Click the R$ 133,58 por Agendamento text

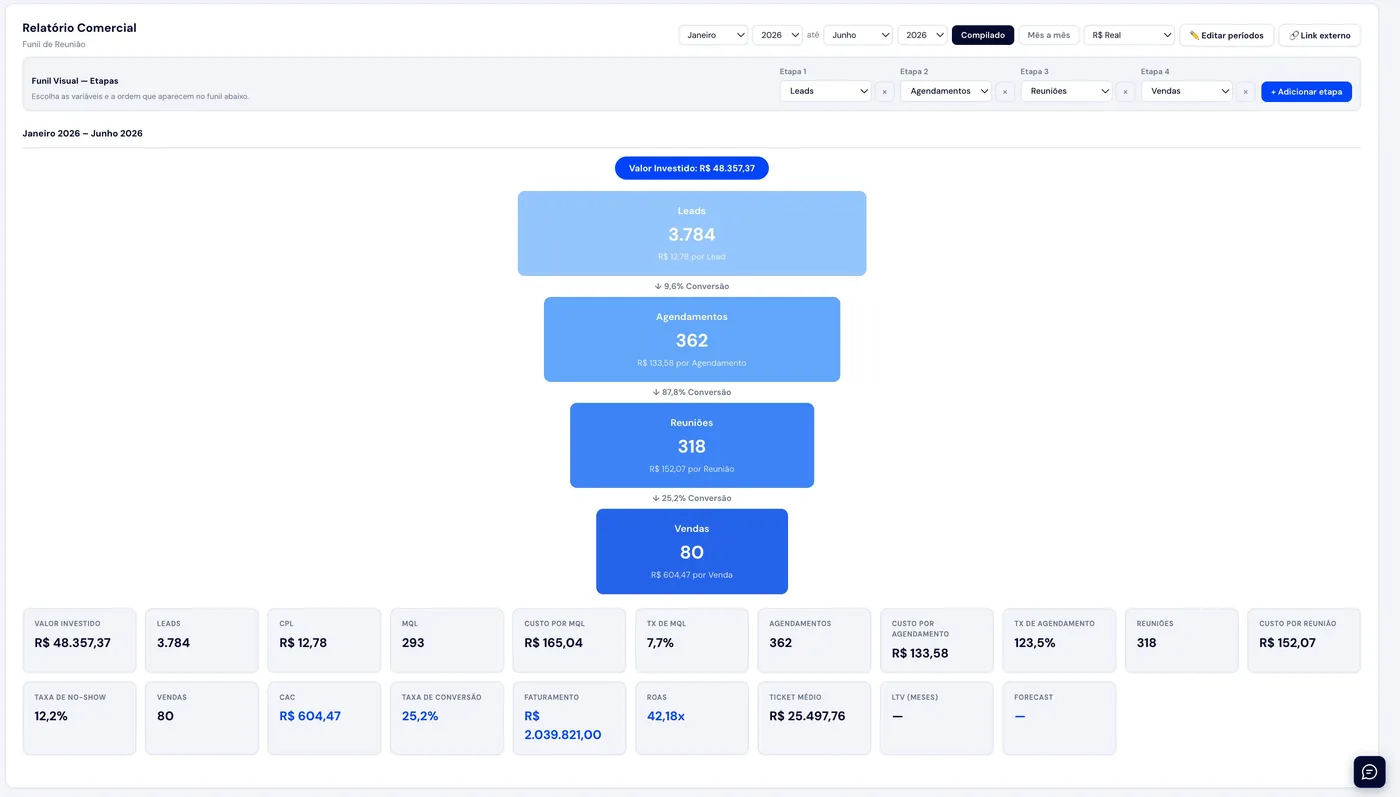pos(692,363)
